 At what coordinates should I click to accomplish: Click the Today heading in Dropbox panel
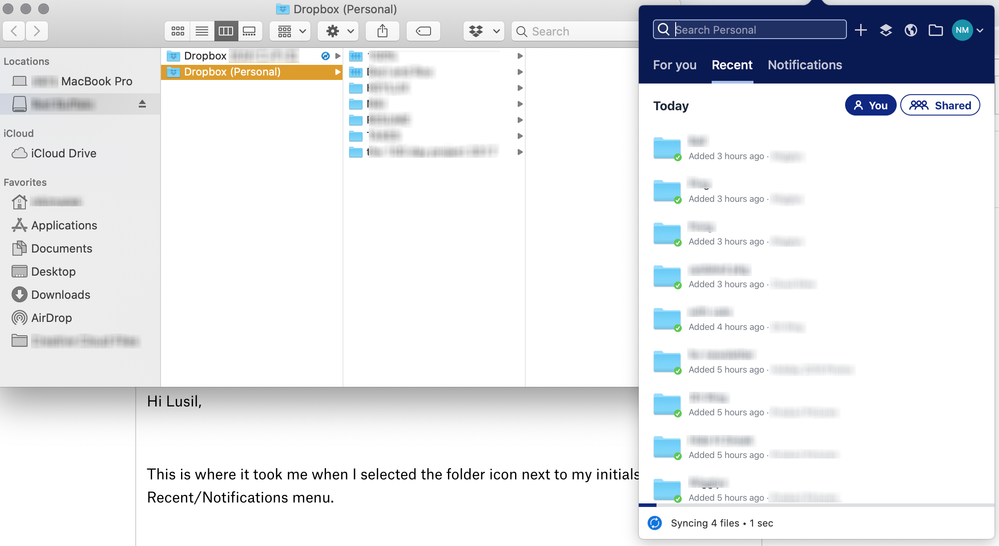(670, 106)
